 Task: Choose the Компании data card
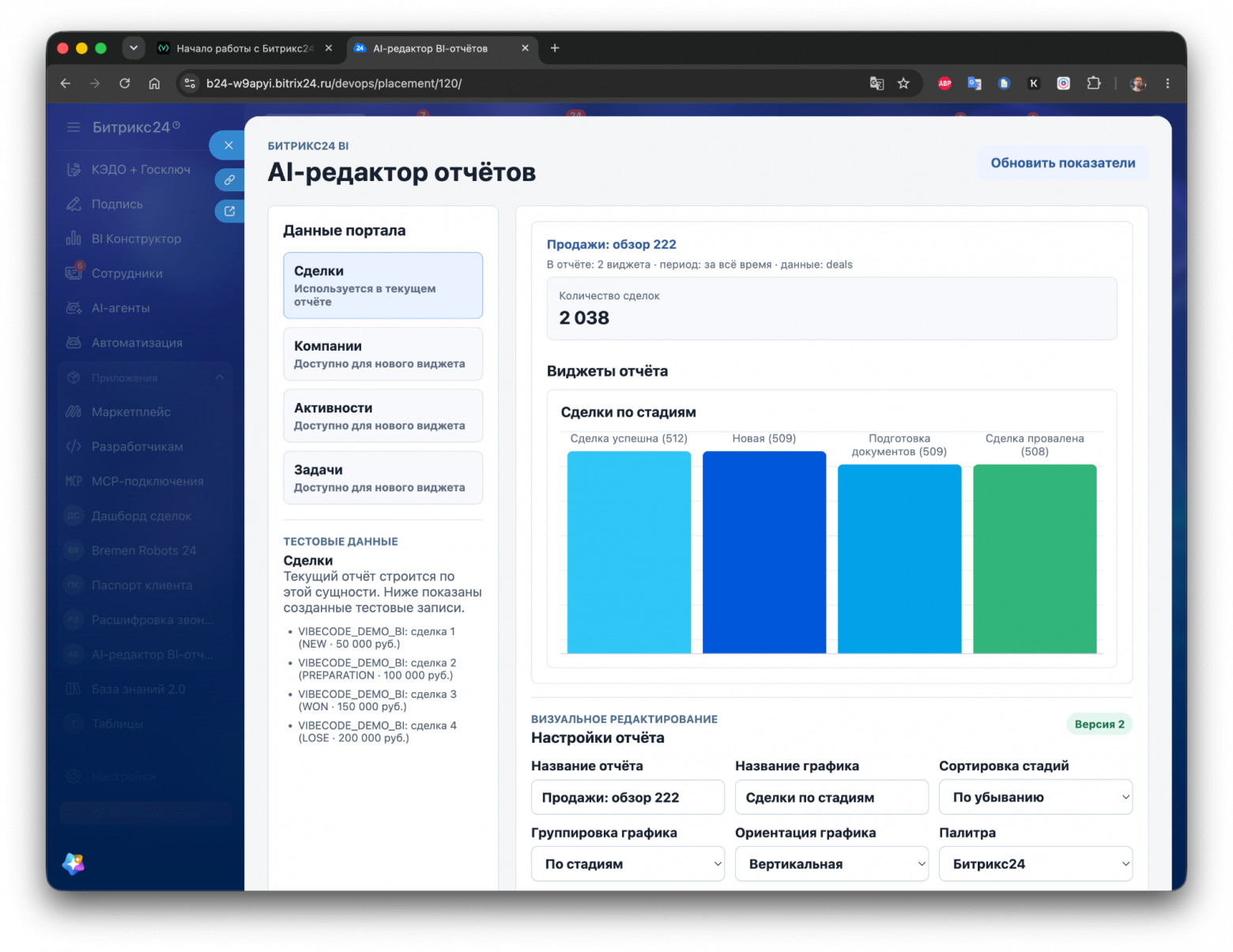[x=383, y=354]
